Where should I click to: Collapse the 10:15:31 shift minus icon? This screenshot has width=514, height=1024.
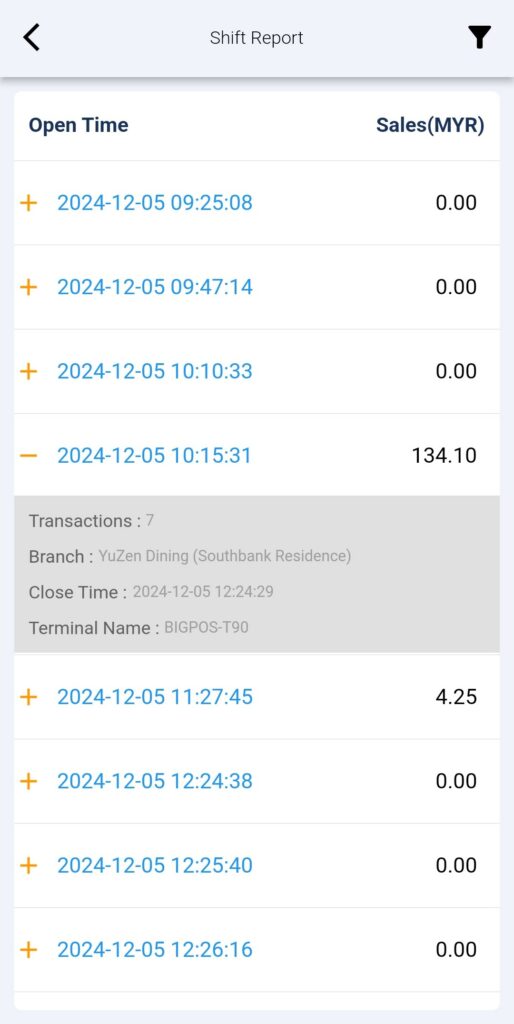[x=28, y=455]
